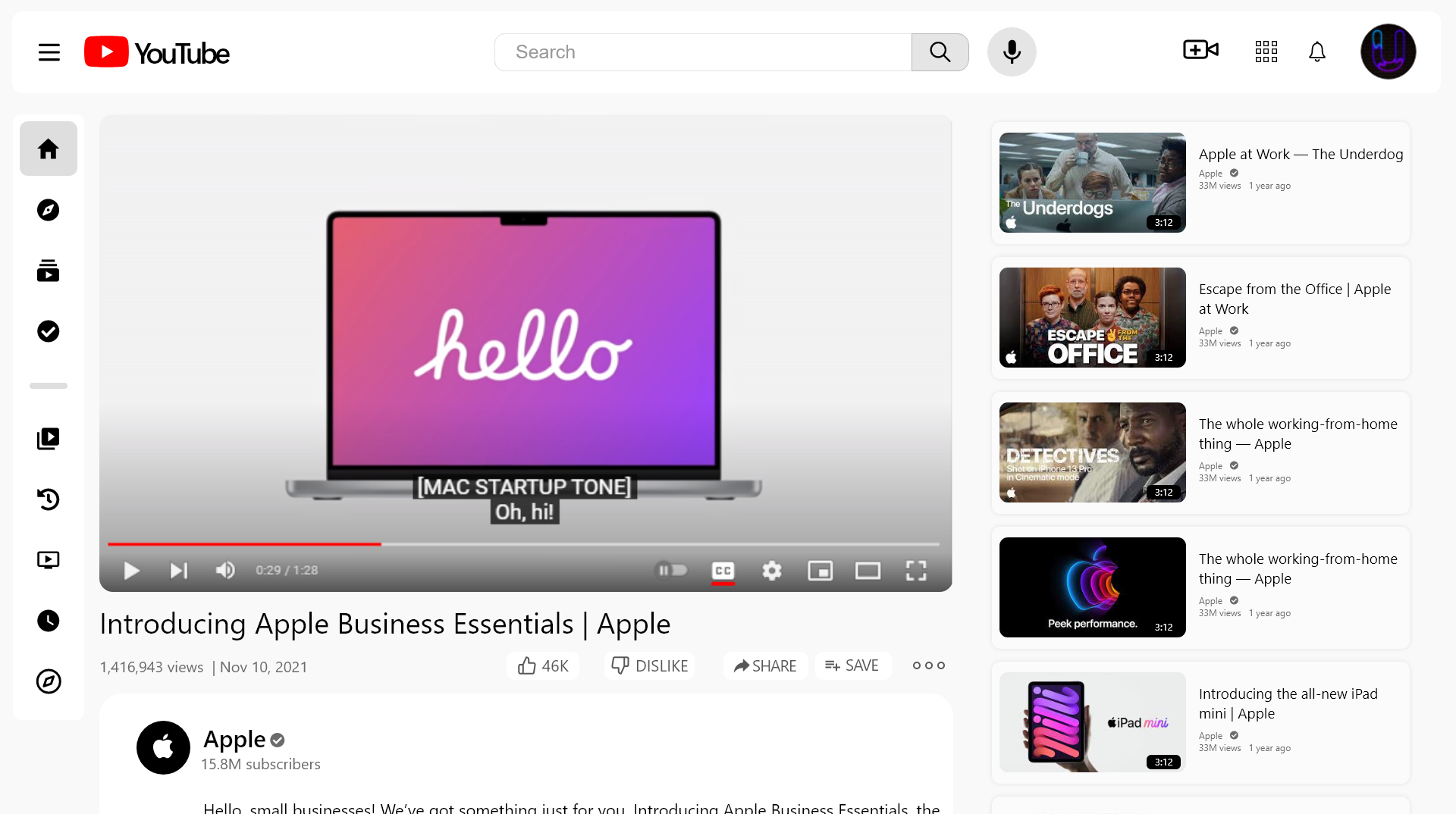
Task: Mute the video volume
Action: [225, 570]
